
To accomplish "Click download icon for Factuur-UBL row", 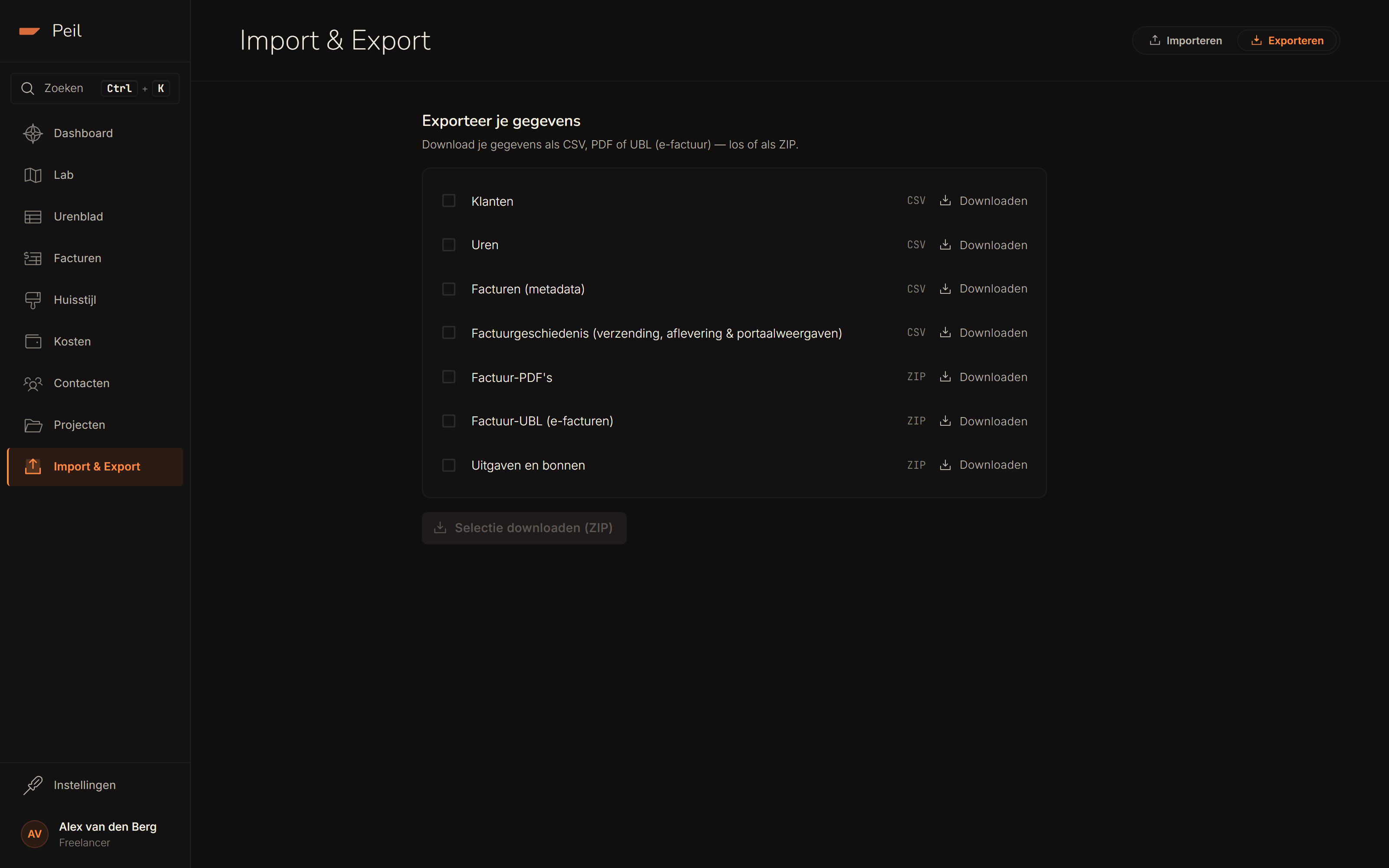I will 945,421.
